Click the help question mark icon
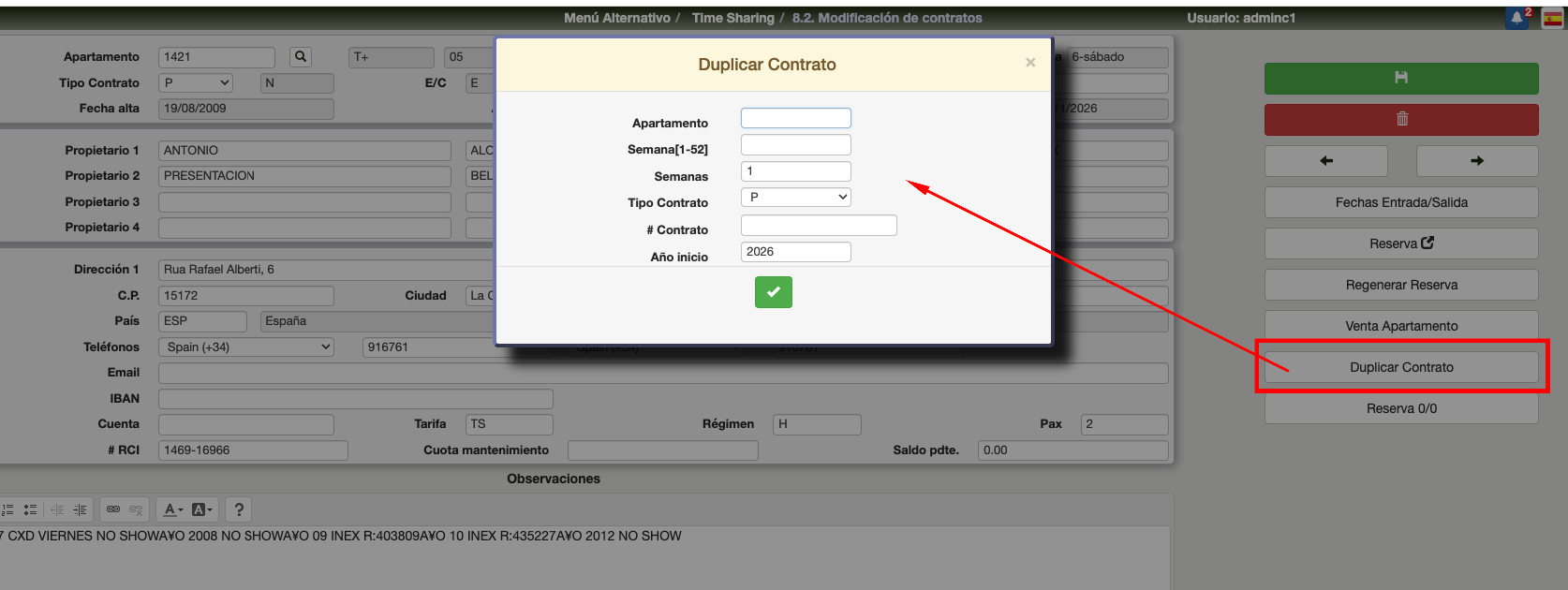Viewport: 1568px width, 590px height. tap(239, 509)
